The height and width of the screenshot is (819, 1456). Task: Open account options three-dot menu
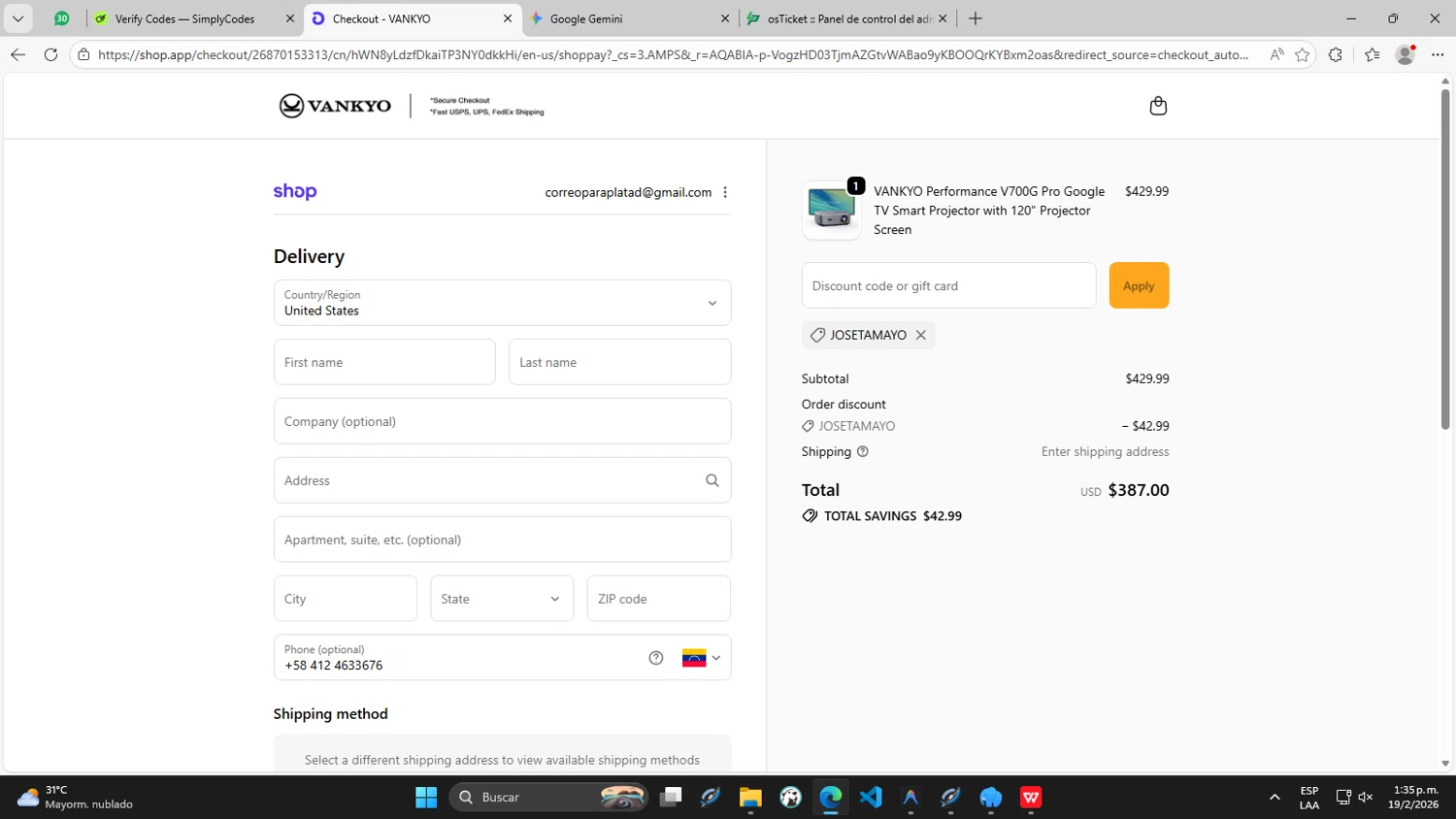[x=725, y=192]
